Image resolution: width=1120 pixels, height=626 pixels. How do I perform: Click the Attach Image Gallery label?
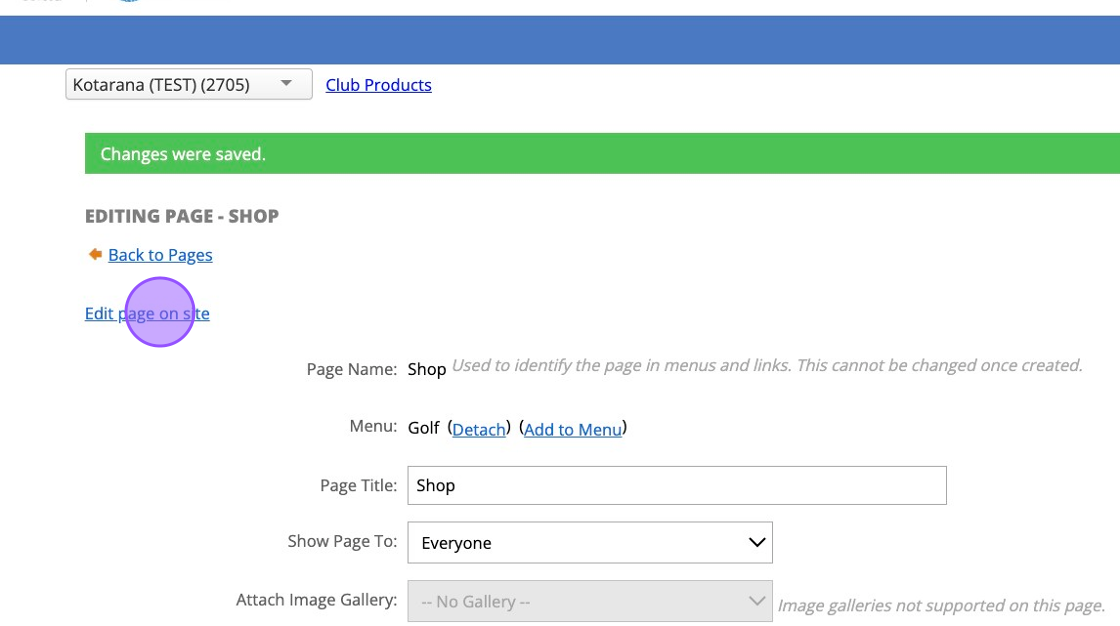(x=316, y=600)
